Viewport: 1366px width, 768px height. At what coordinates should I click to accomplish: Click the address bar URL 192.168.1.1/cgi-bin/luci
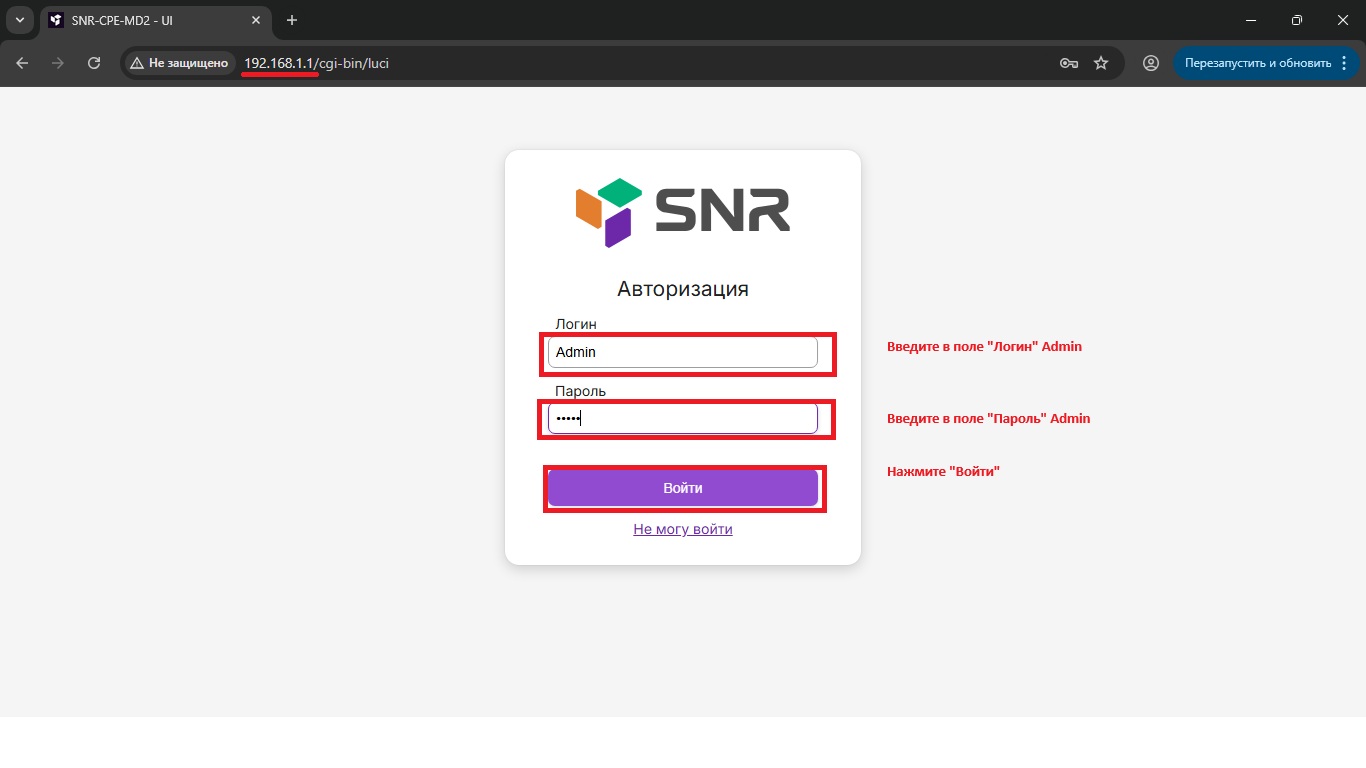(x=316, y=63)
